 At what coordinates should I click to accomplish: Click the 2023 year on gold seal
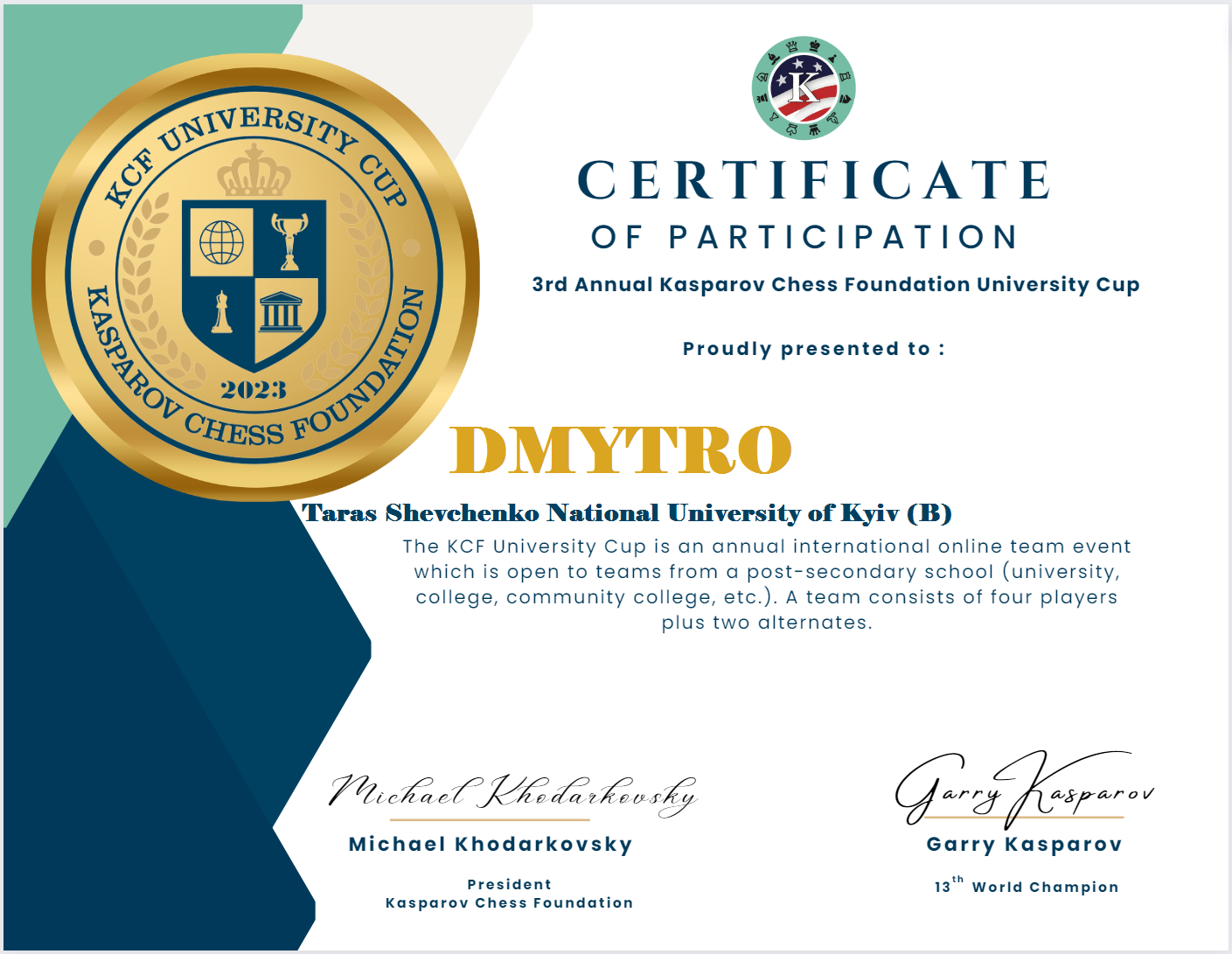tap(253, 390)
